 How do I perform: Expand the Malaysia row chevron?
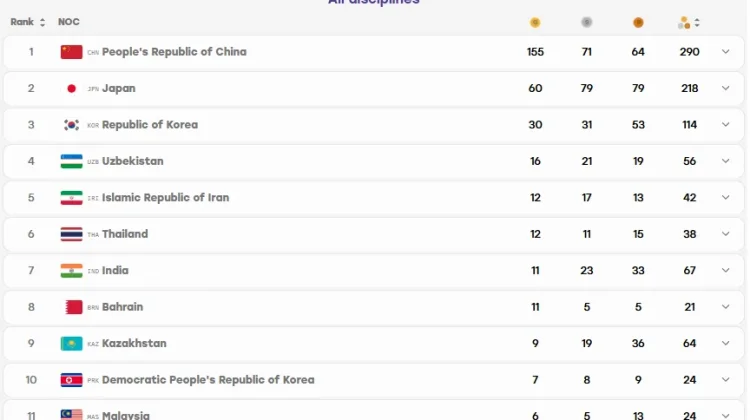[726, 415]
